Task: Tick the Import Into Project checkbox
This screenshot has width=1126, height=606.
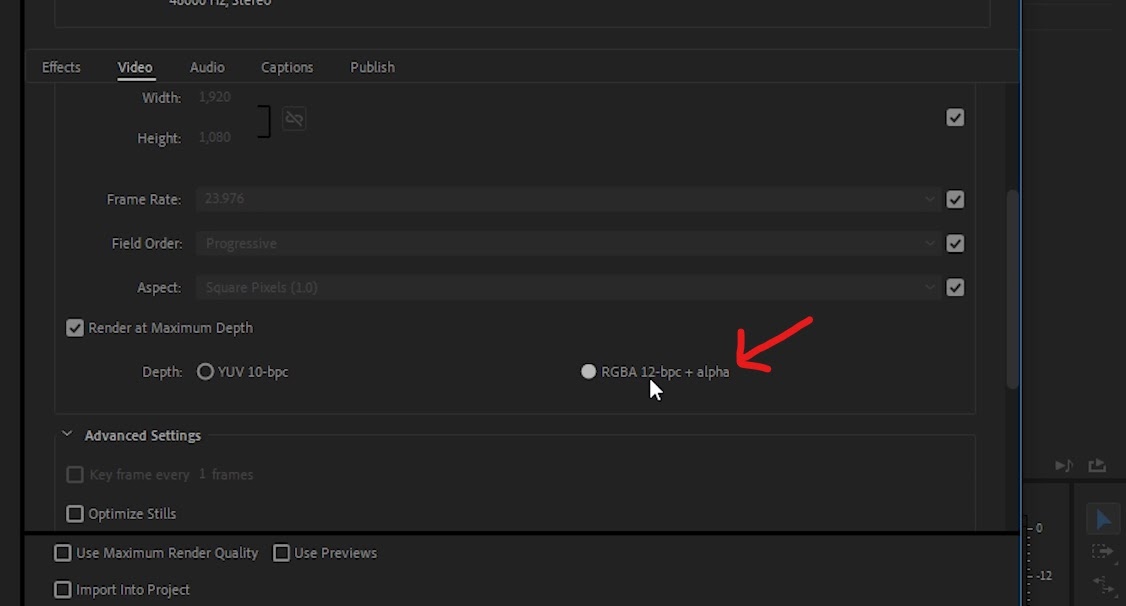Action: pyautogui.click(x=62, y=589)
